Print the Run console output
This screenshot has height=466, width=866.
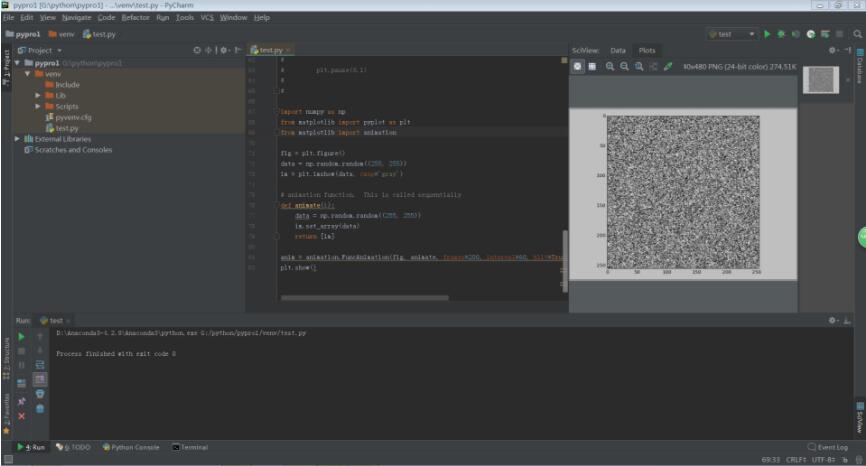[x=40, y=394]
